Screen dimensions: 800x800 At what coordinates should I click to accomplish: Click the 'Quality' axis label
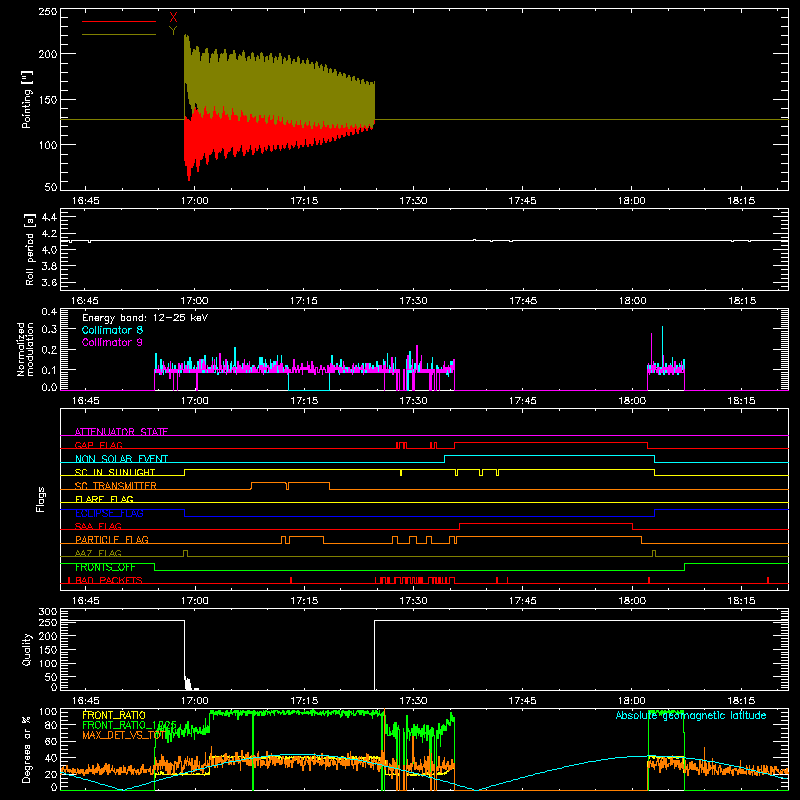pos(27,649)
